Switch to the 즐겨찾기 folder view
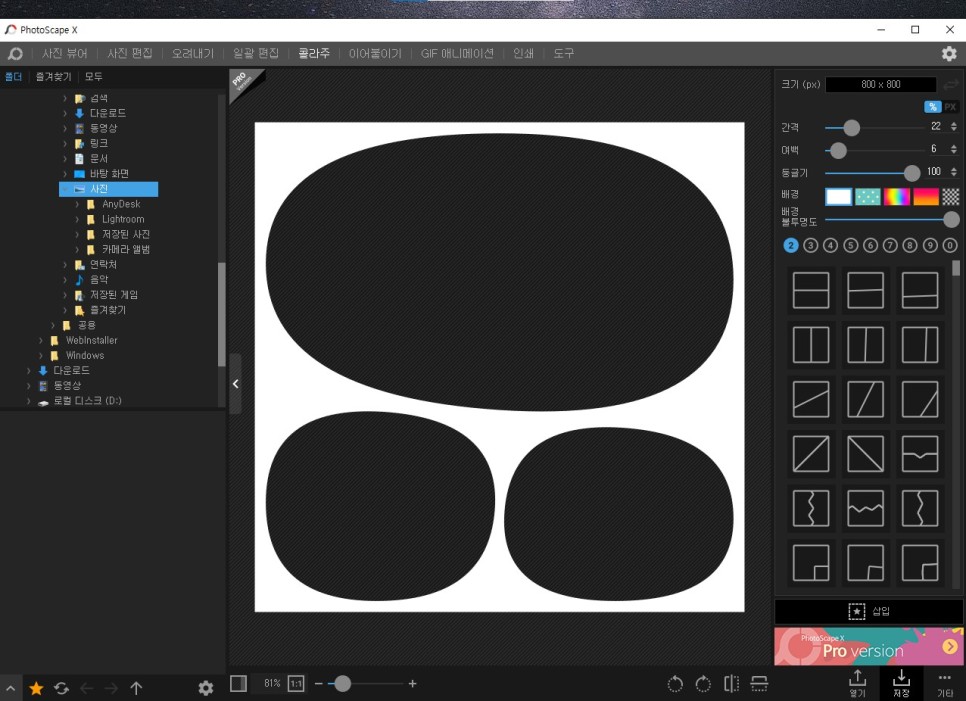The width and height of the screenshot is (966, 701). point(54,76)
